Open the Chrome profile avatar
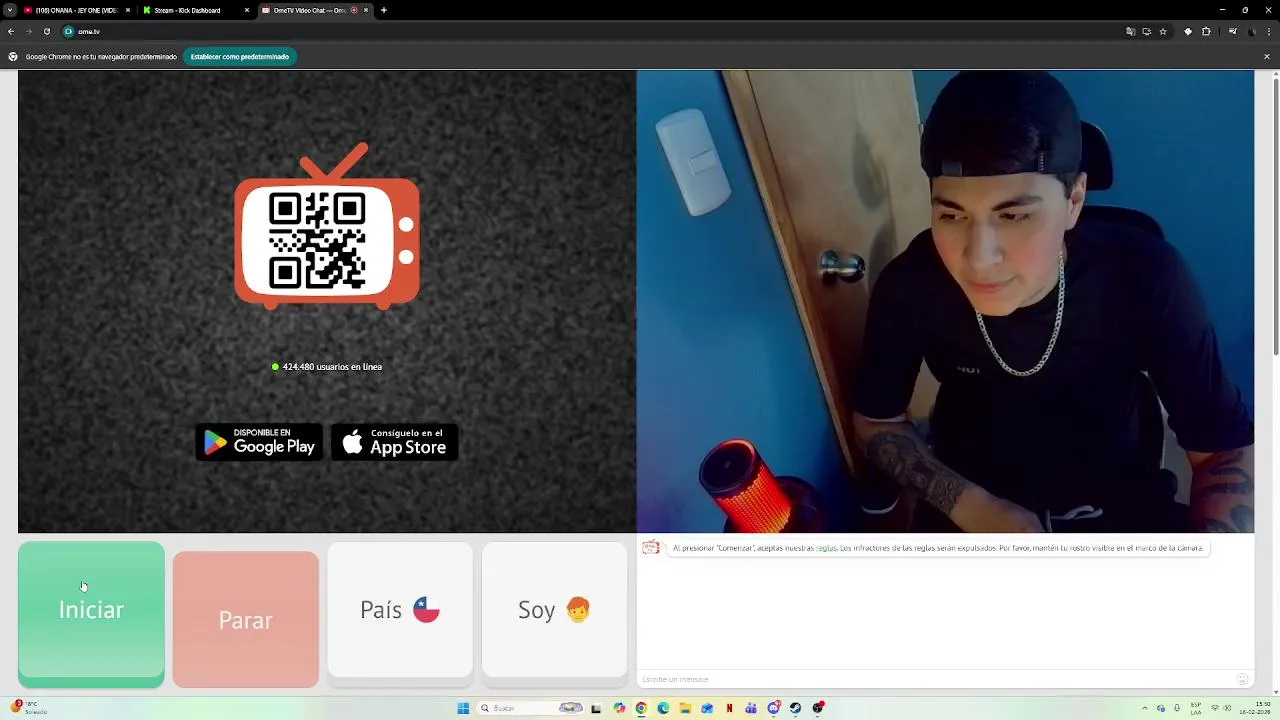 click(1252, 31)
